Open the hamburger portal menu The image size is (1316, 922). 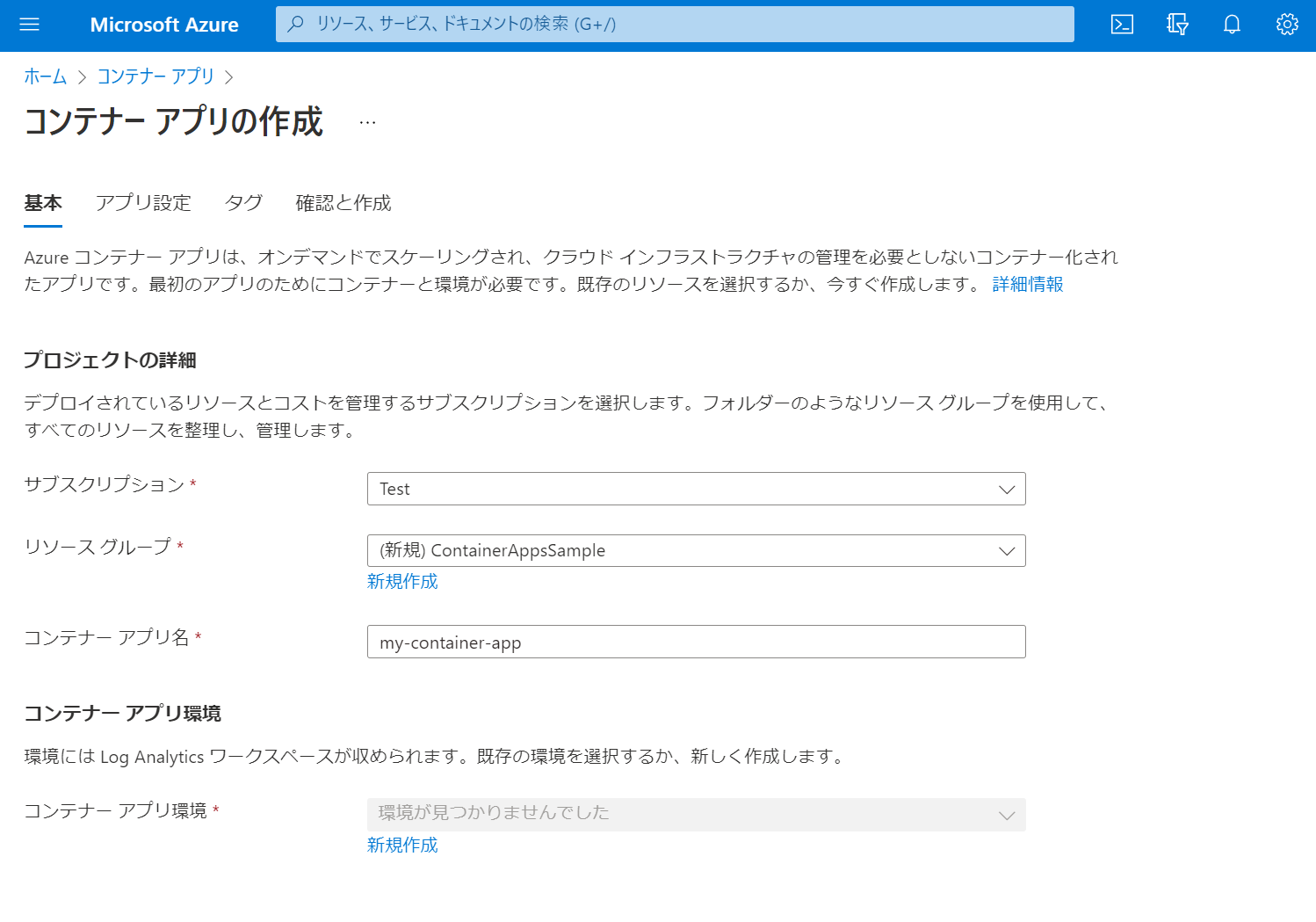[30, 25]
